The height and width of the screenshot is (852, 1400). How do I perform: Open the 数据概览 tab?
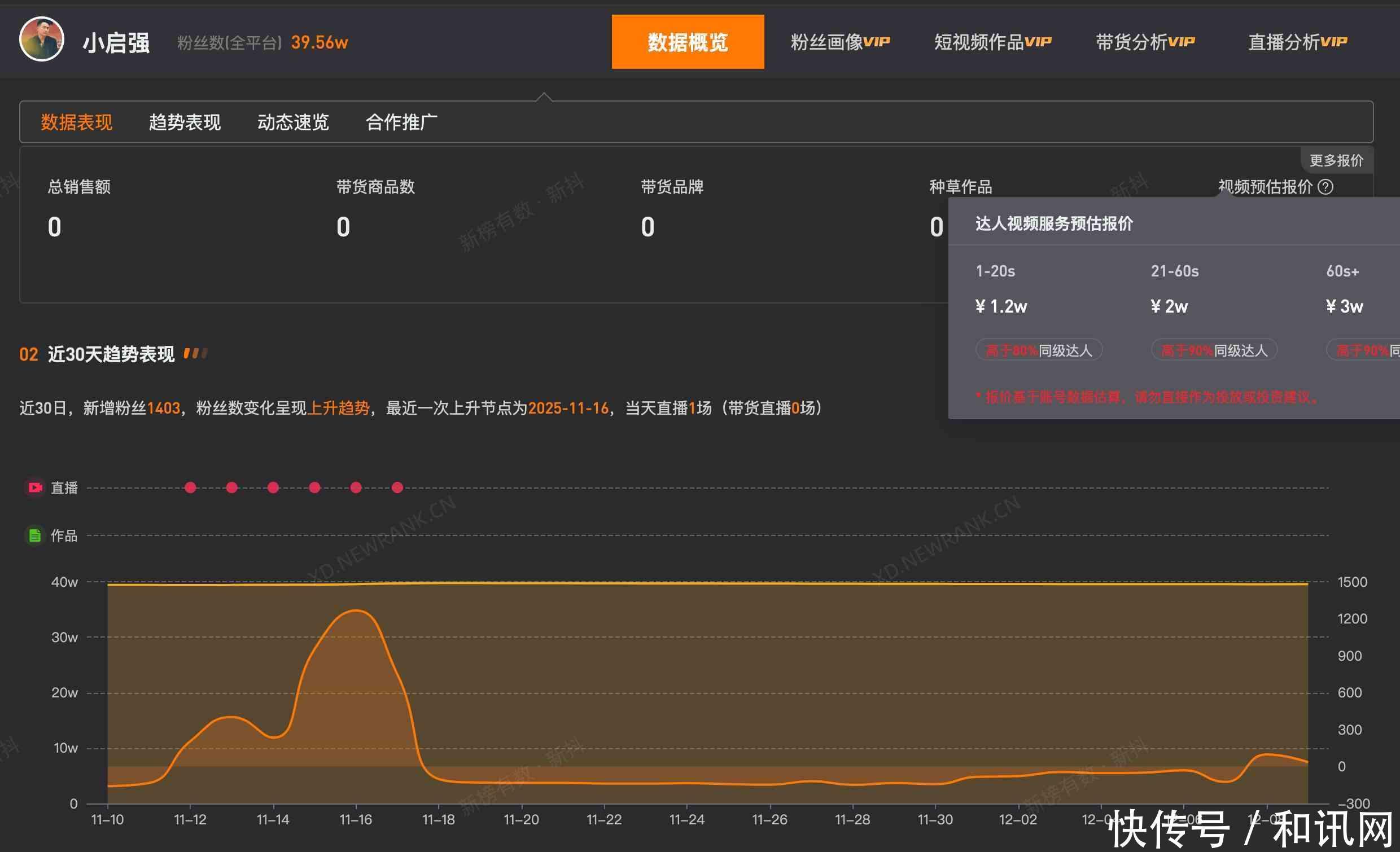688,42
